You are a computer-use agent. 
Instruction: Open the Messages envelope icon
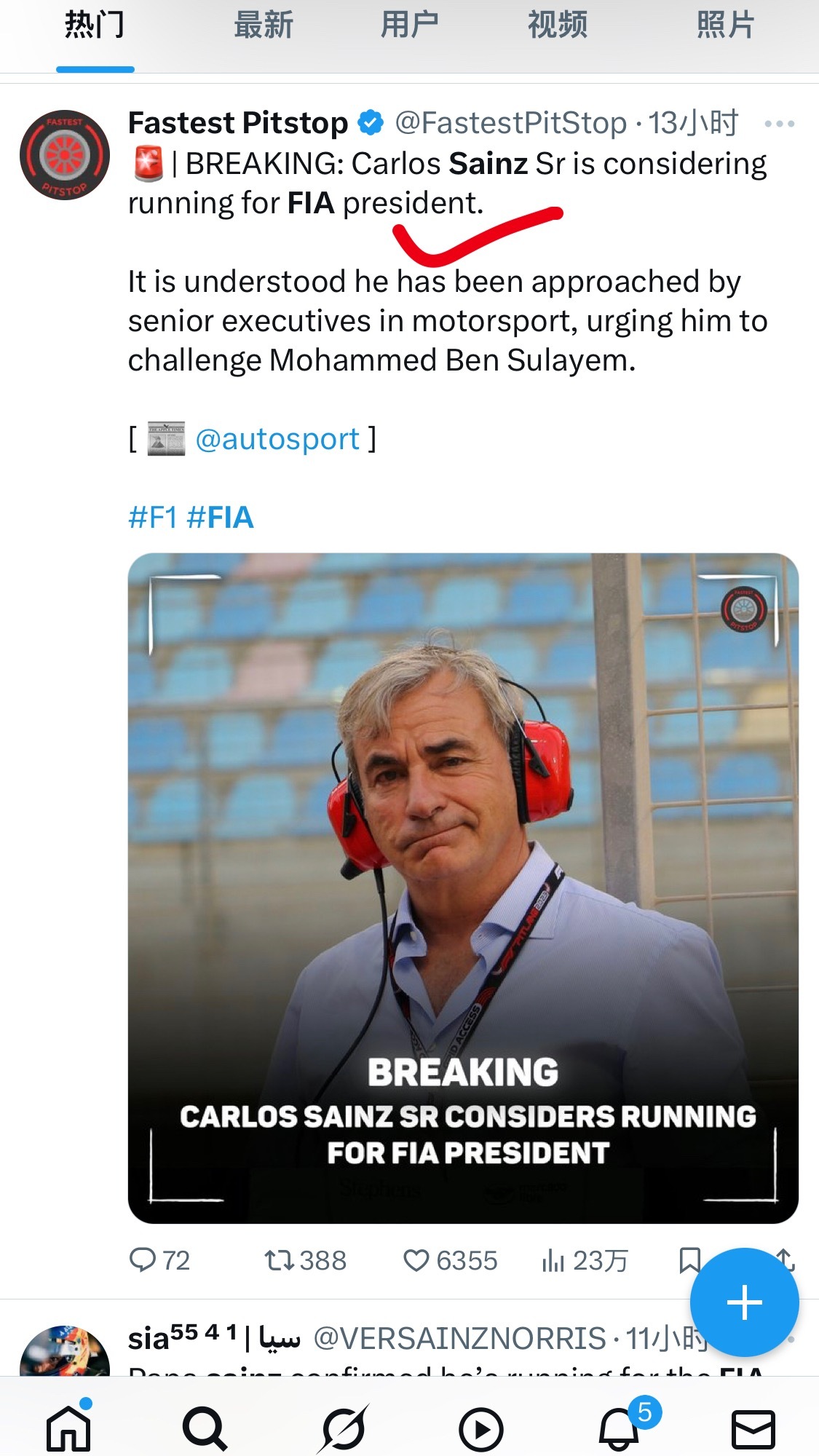pyautogui.click(x=753, y=1430)
